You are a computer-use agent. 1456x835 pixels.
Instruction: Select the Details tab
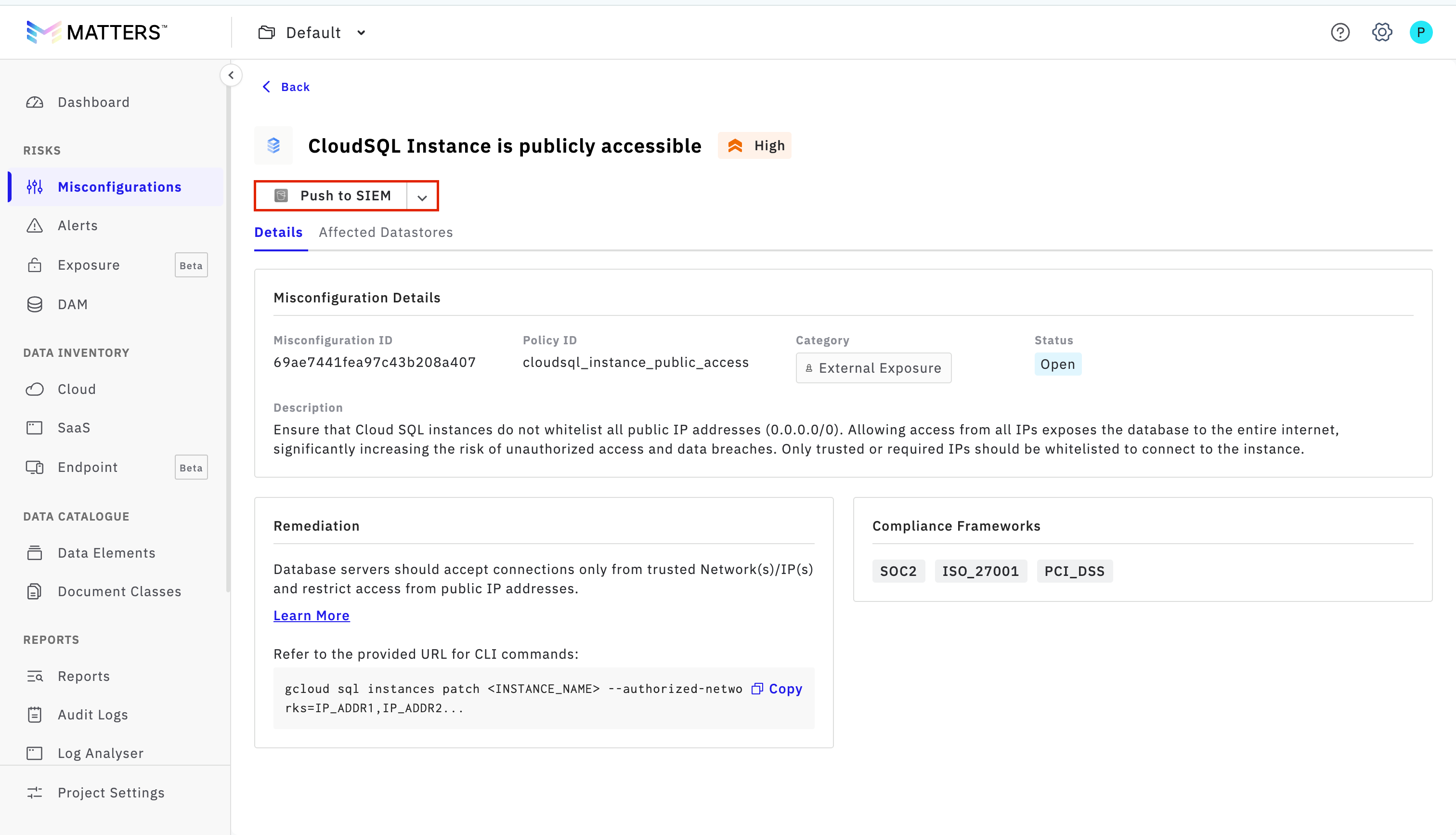tap(279, 232)
